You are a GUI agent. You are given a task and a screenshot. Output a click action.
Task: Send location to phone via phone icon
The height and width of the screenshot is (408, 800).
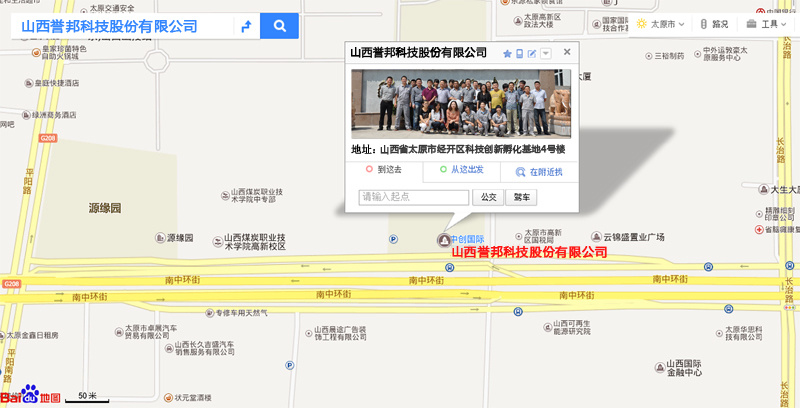519,54
